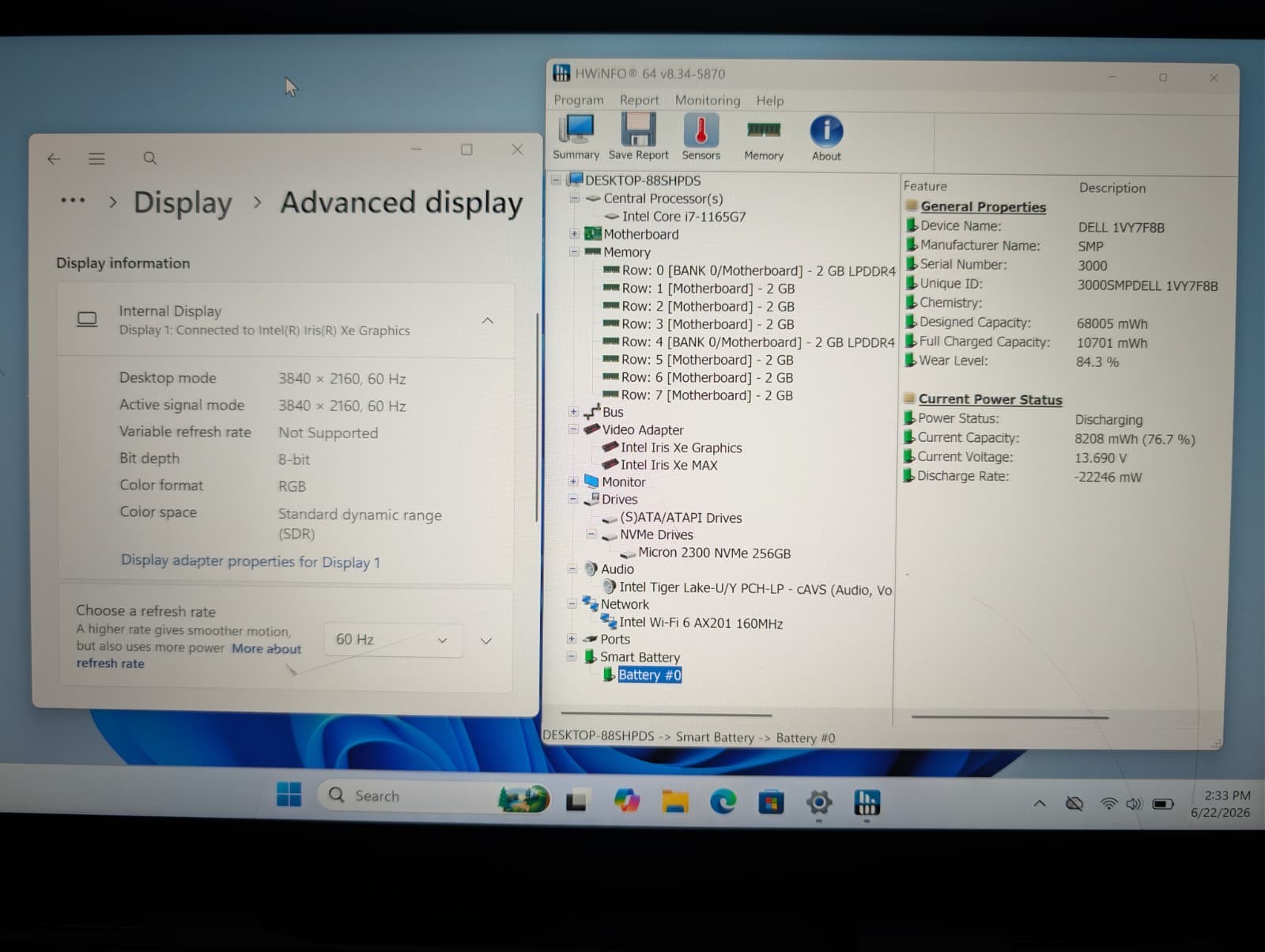Expand the Choose a refresh rate section

tap(486, 641)
